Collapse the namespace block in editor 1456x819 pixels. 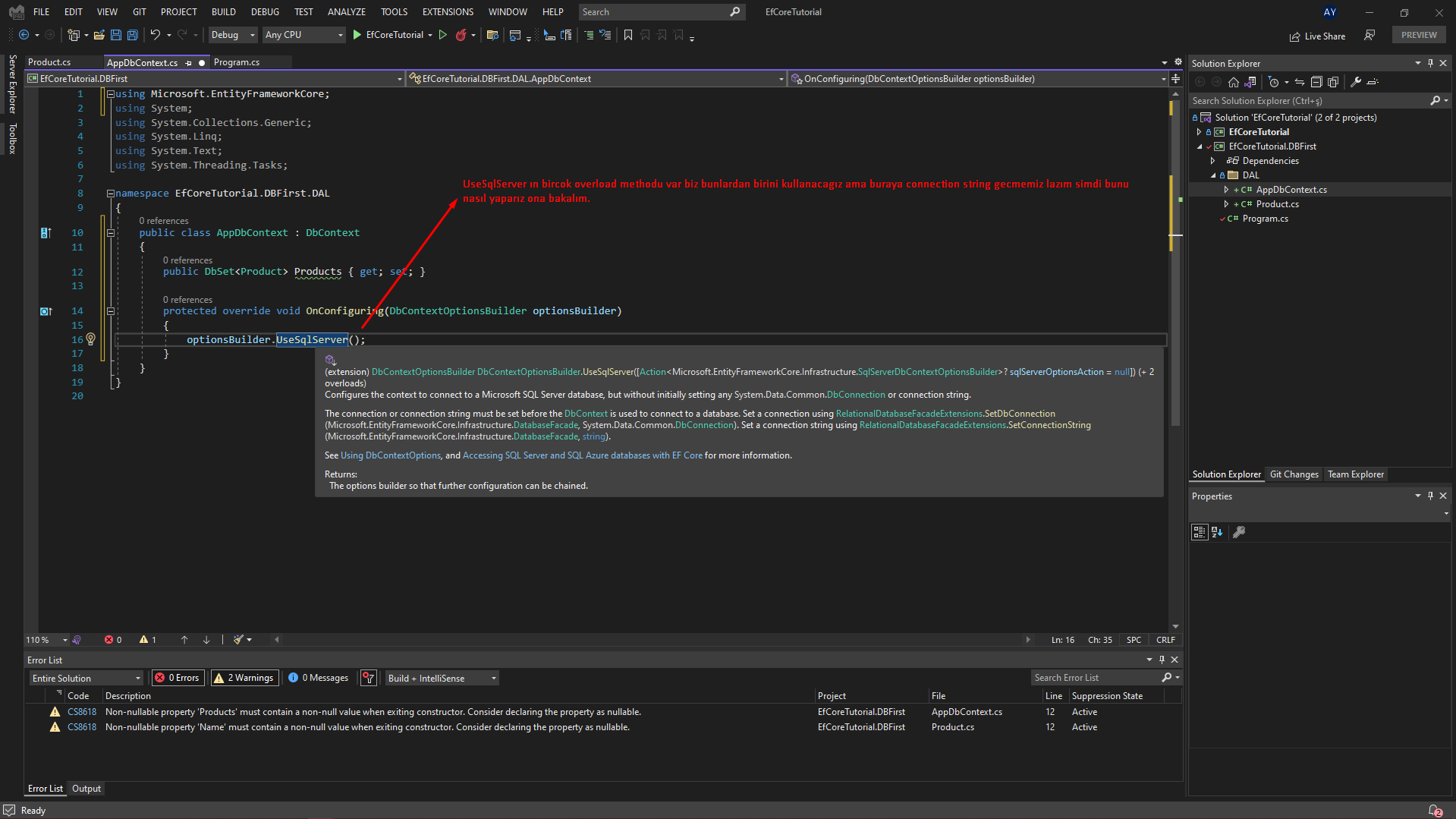pyautogui.click(x=110, y=193)
